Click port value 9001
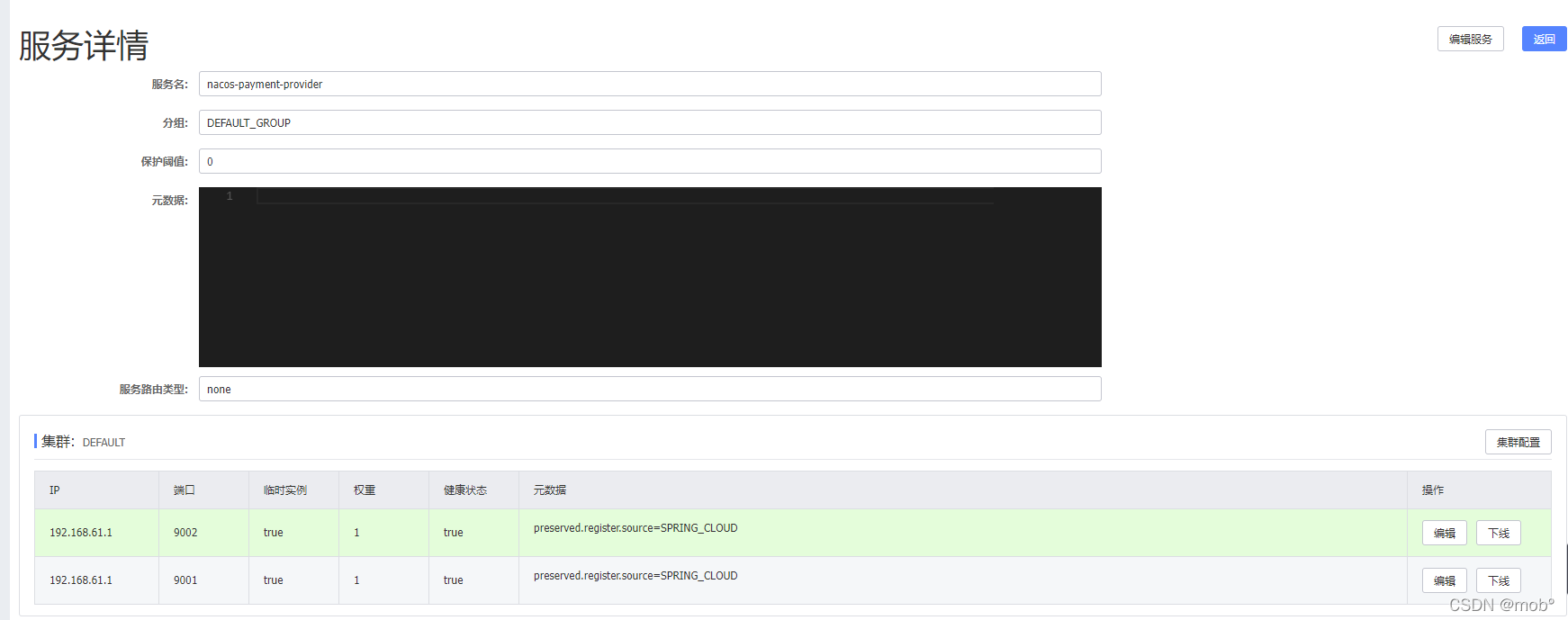Screen dimensions: 1568x620 (x=185, y=580)
